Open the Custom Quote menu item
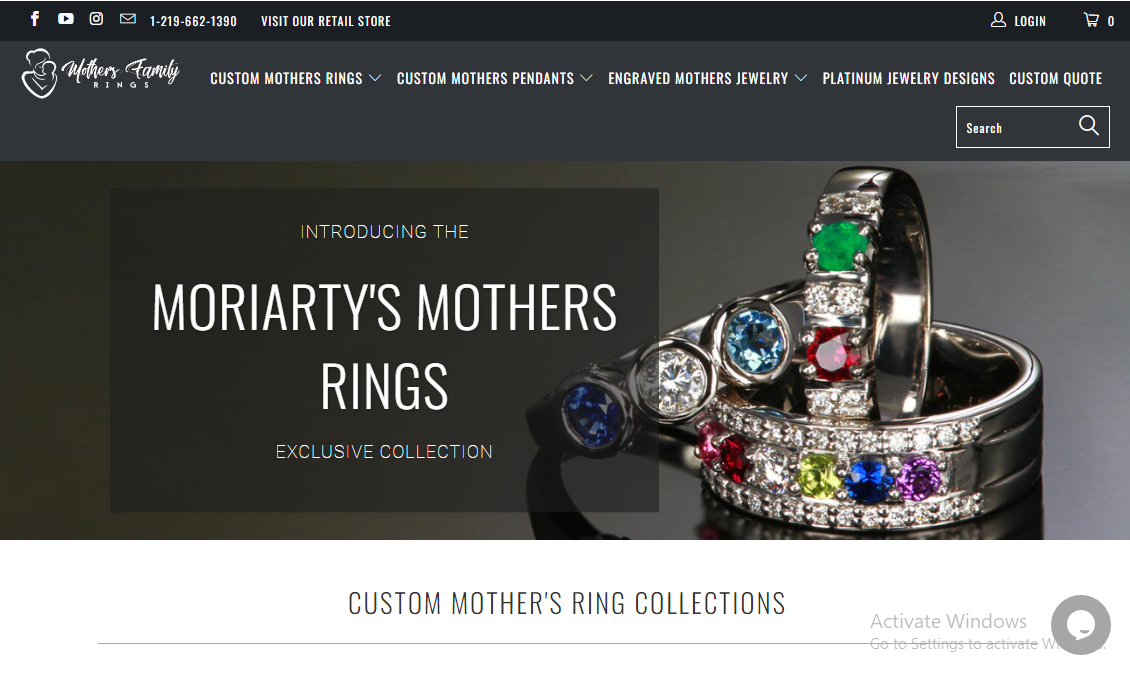 tap(1055, 78)
